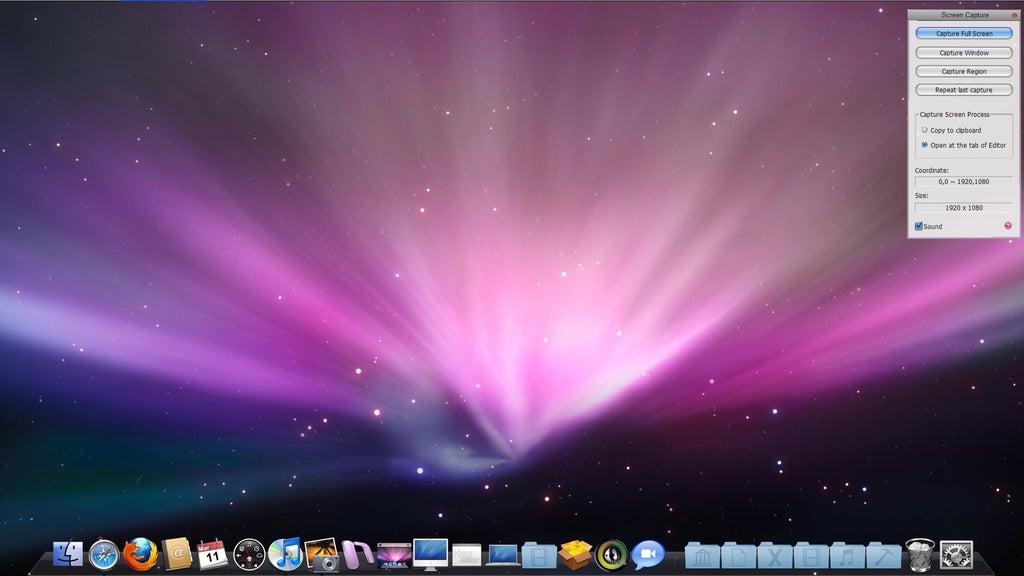Open Screen Capture help via red question mark
The width and height of the screenshot is (1024, 576).
tap(1008, 226)
